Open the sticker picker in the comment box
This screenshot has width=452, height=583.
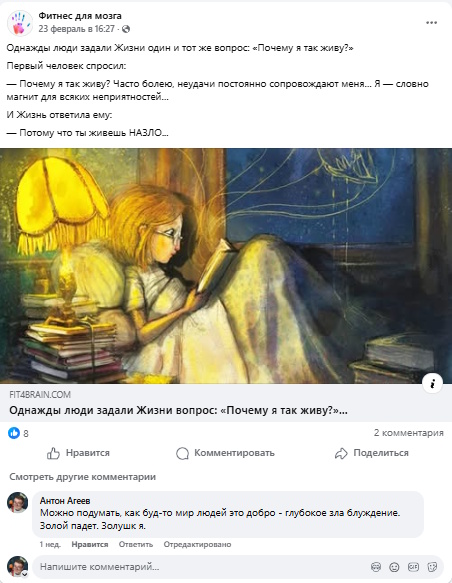[432, 567]
